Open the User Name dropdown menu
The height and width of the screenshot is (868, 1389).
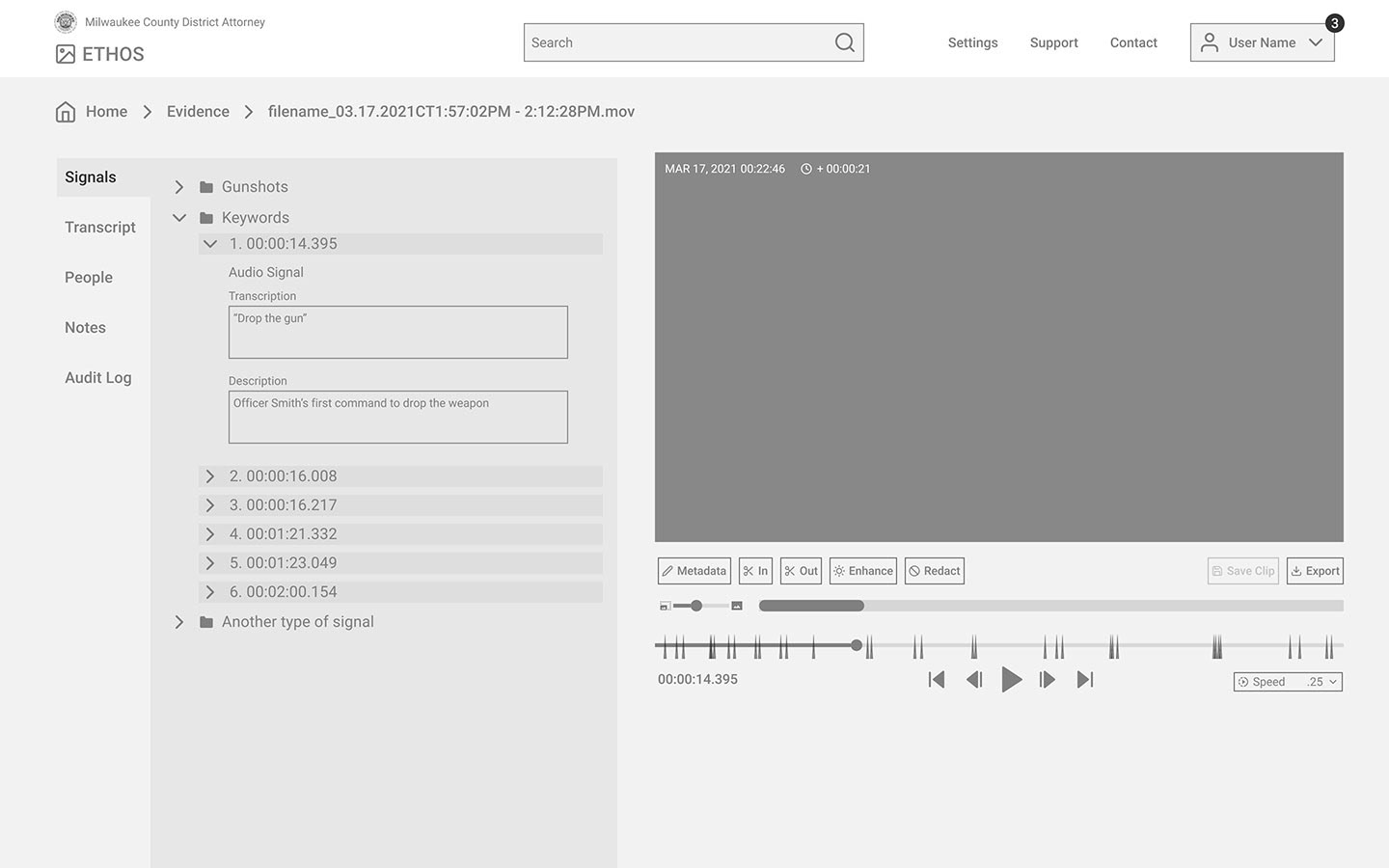click(1262, 42)
